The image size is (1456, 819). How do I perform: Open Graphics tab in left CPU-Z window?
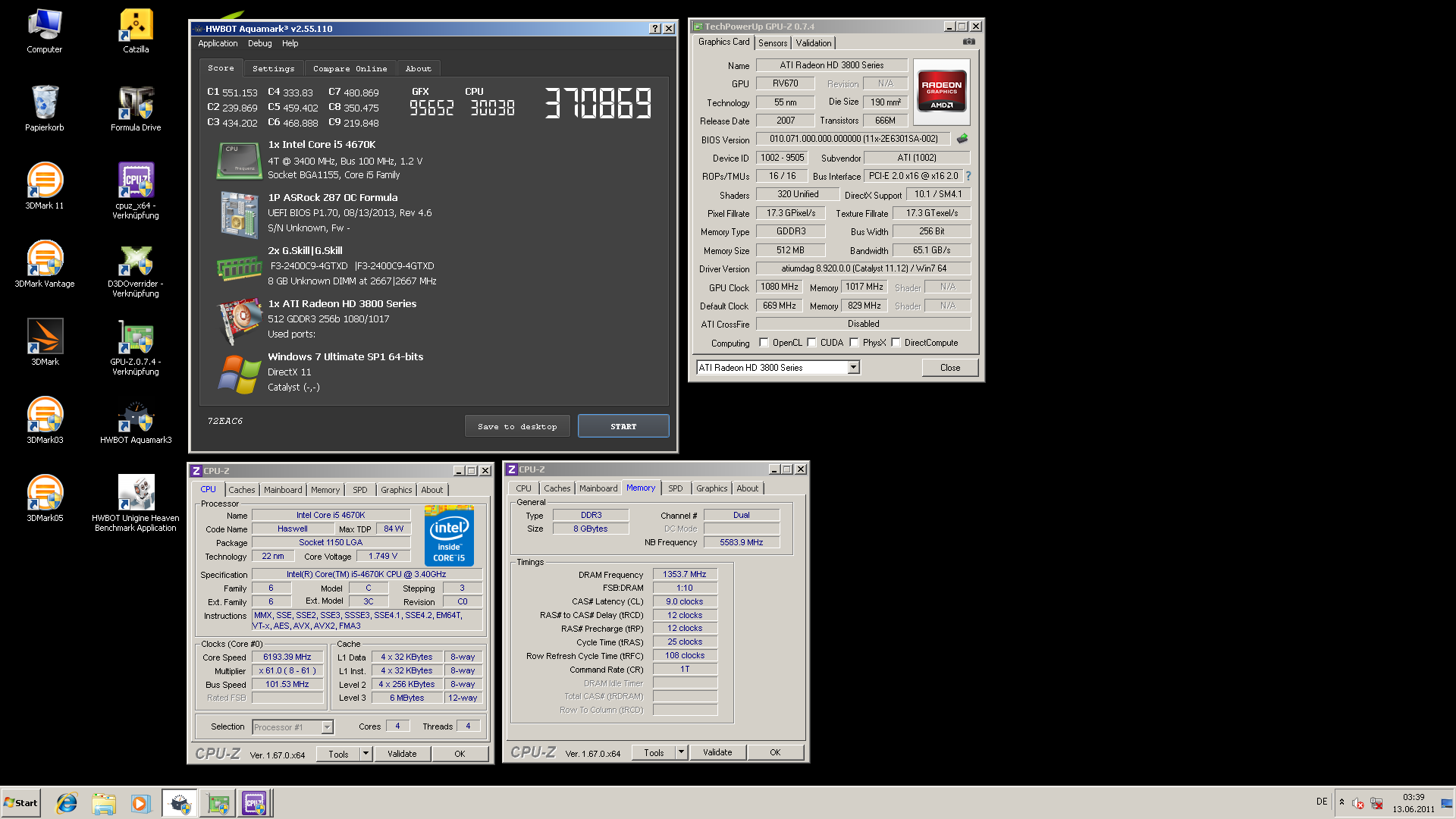[396, 490]
